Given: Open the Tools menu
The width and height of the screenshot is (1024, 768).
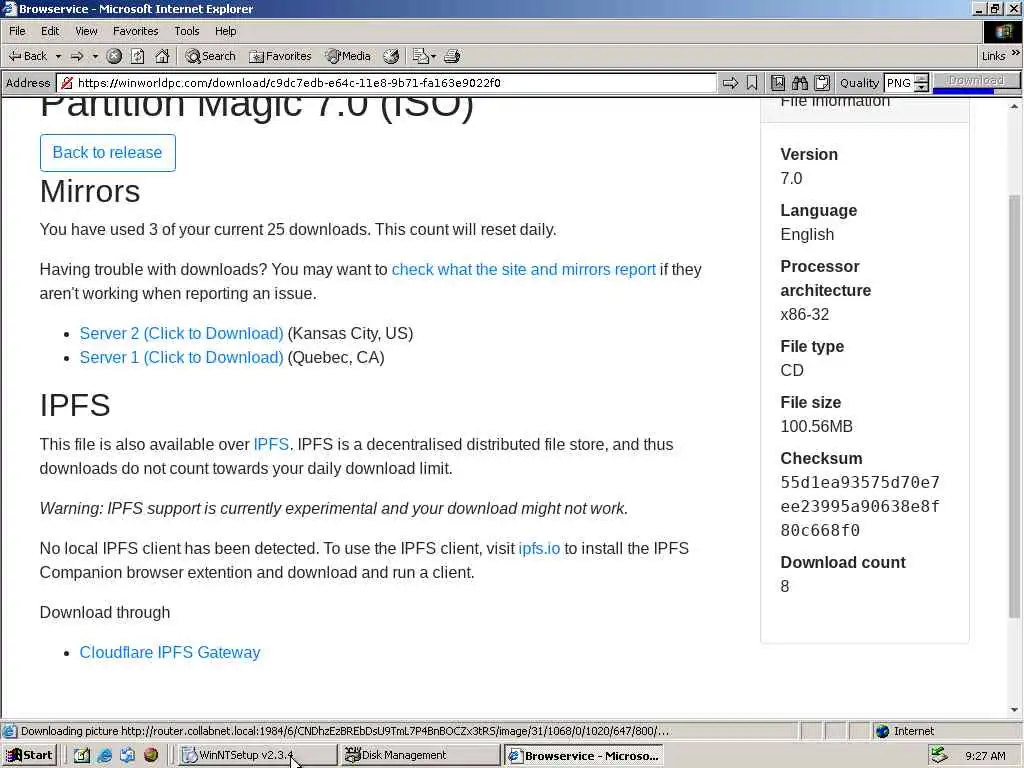Looking at the screenshot, I should pos(186,31).
